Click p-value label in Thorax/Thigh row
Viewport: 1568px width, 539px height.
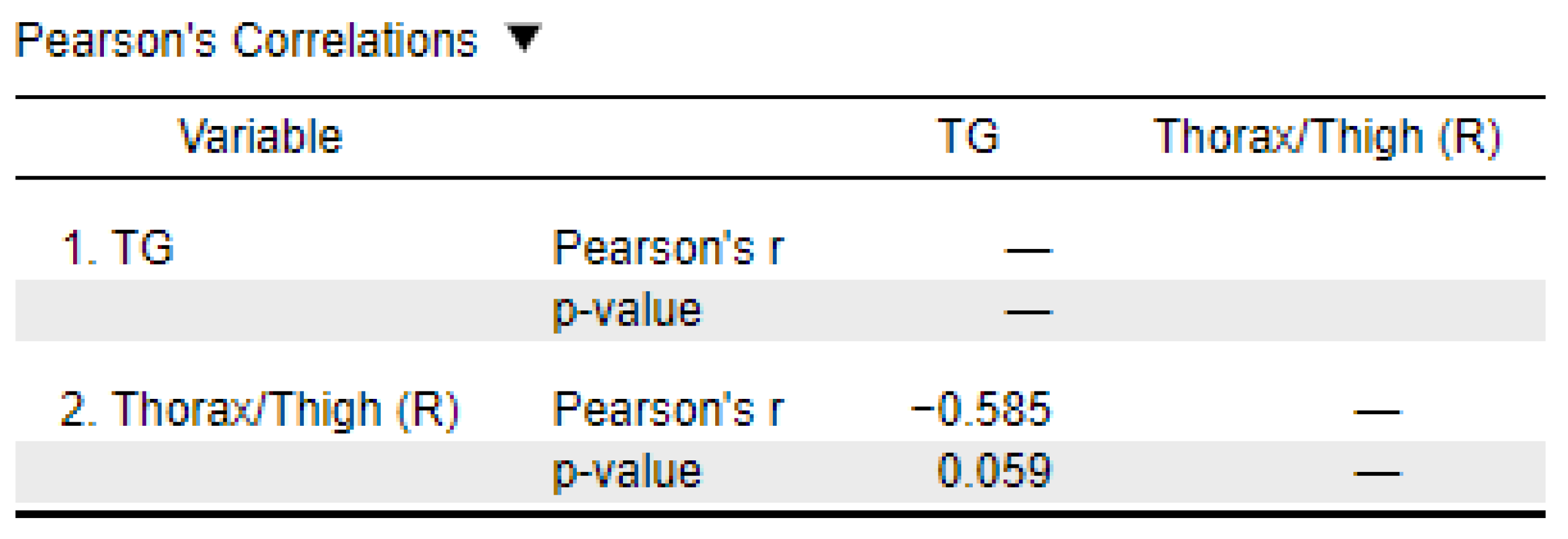pos(627,472)
